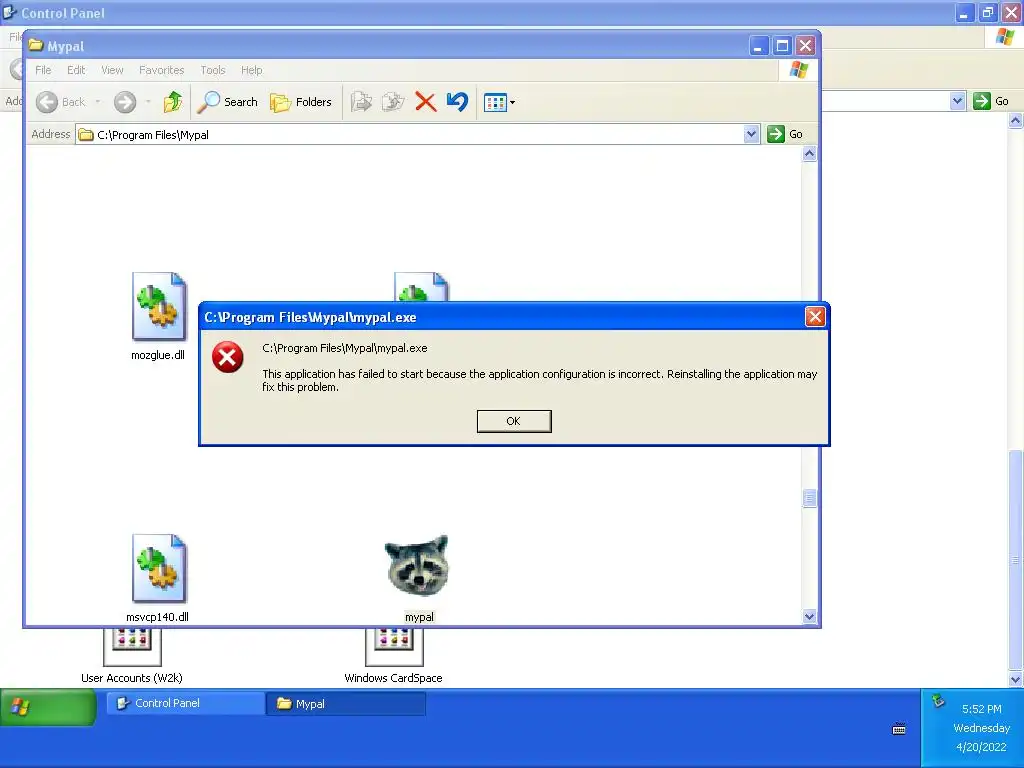Open the Views dropdown in toolbar
The height and width of the screenshot is (768, 1024).
499,103
